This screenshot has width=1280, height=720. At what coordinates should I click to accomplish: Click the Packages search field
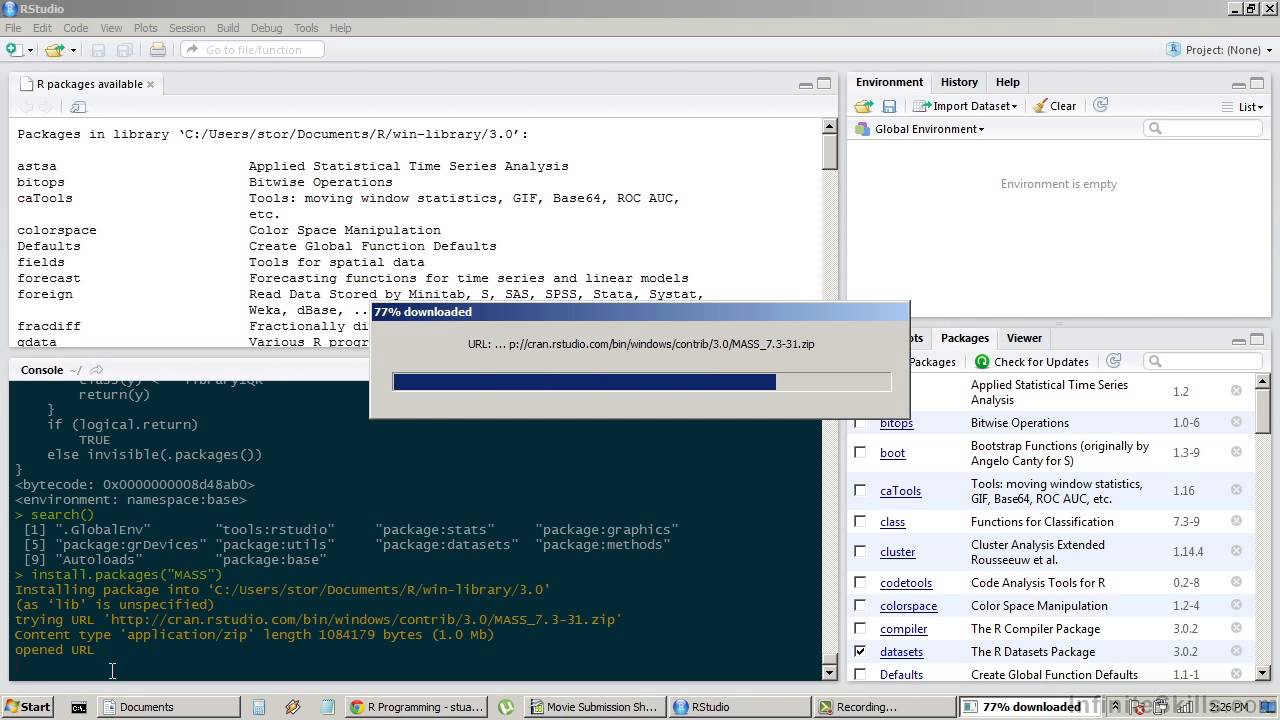tap(1205, 361)
